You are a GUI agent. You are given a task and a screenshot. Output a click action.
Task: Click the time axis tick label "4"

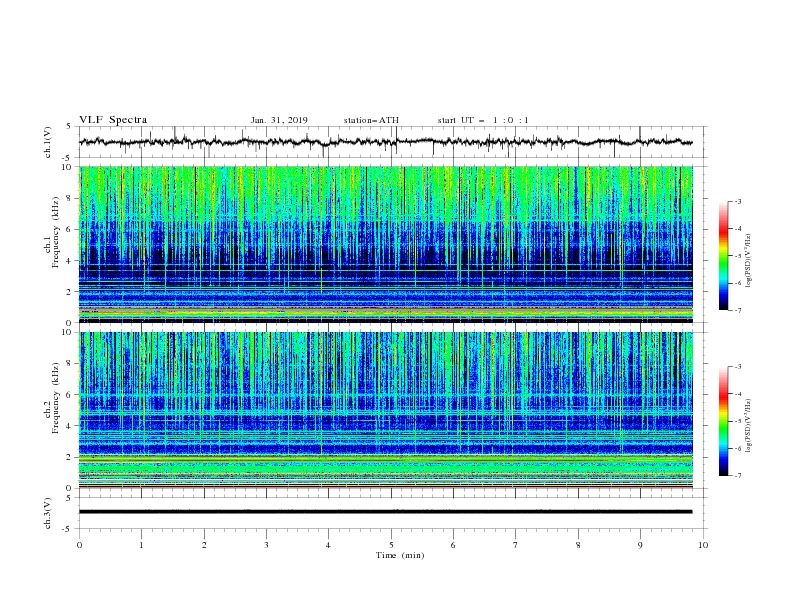[x=328, y=545]
